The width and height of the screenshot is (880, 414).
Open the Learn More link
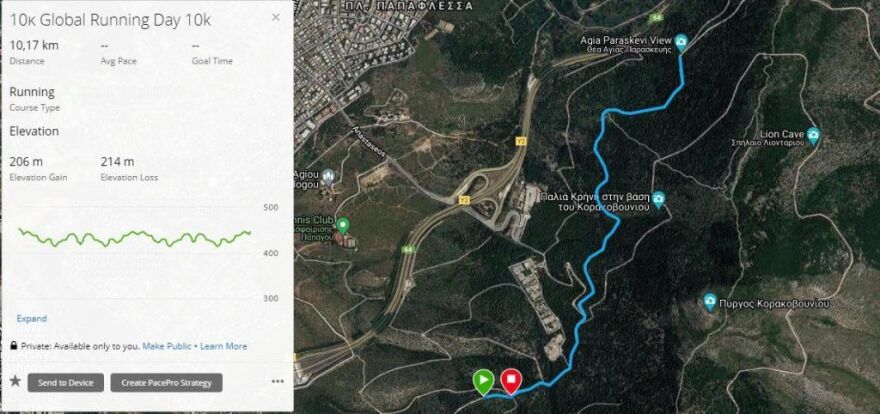tap(223, 346)
